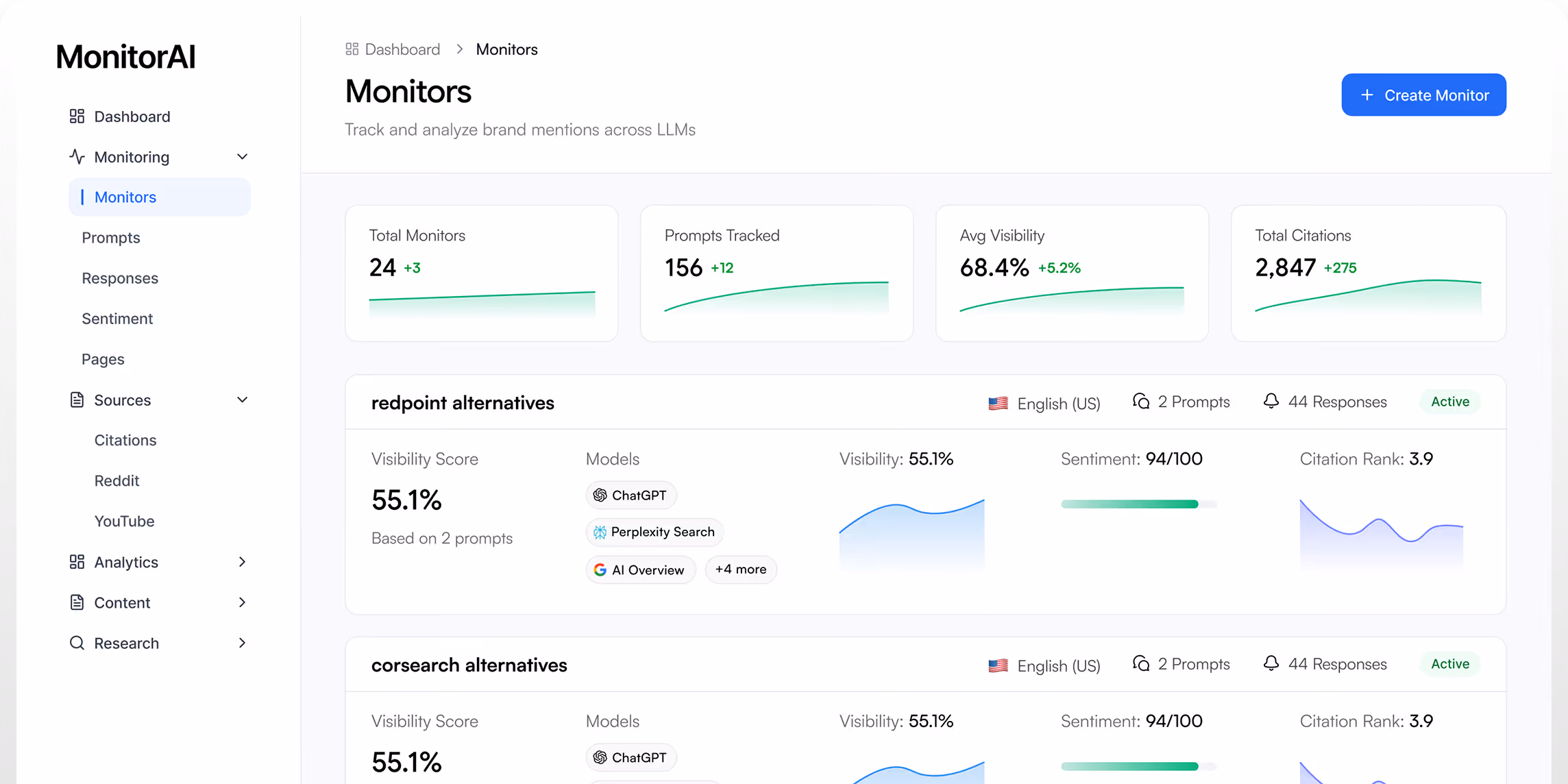This screenshot has width=1568, height=784.
Task: Click the bell icon beside 44 Responses in redpoint
Action: (x=1271, y=402)
